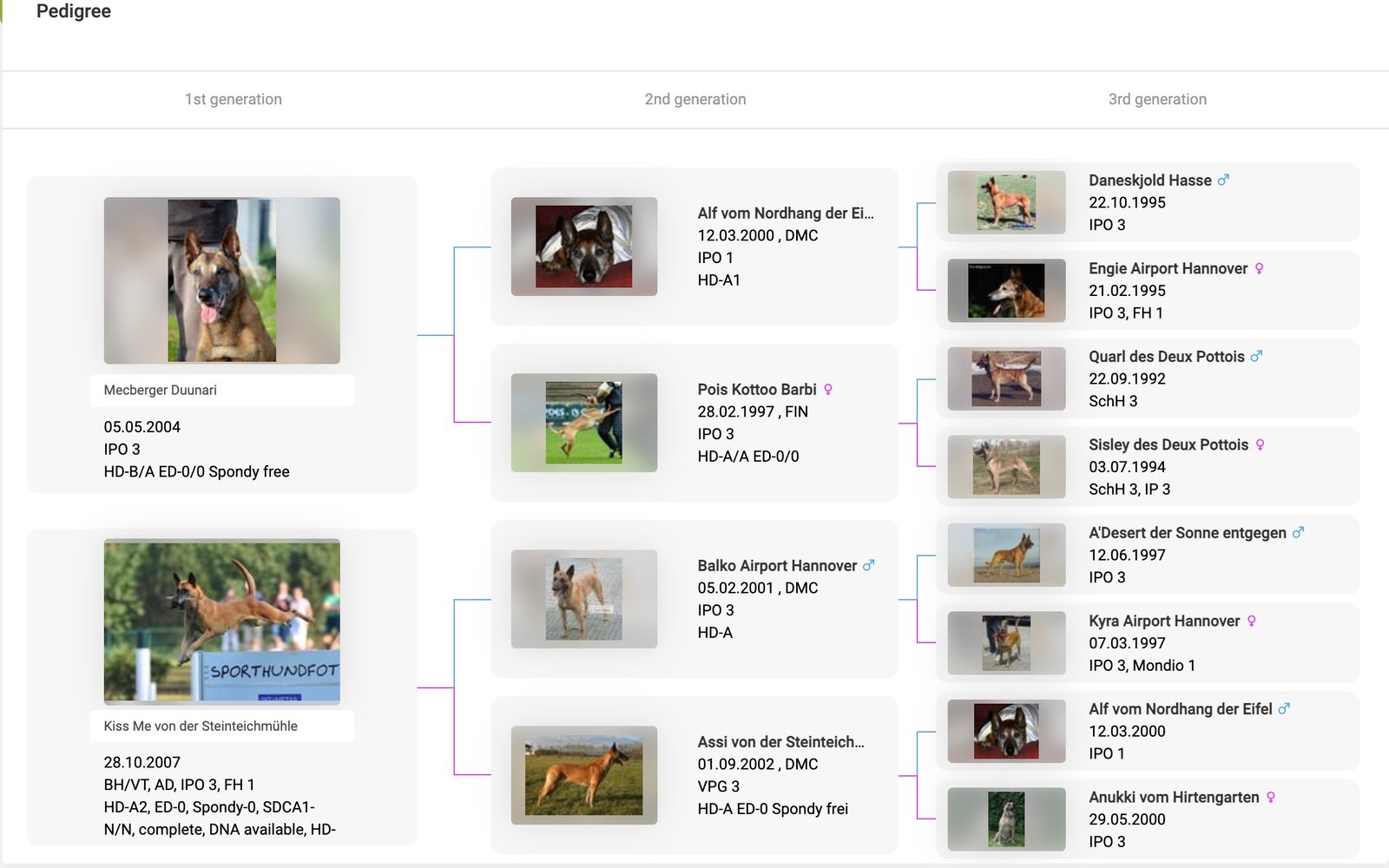
Task: Open Kiss Me von der Steinteichmühle link
Action: pos(201,727)
